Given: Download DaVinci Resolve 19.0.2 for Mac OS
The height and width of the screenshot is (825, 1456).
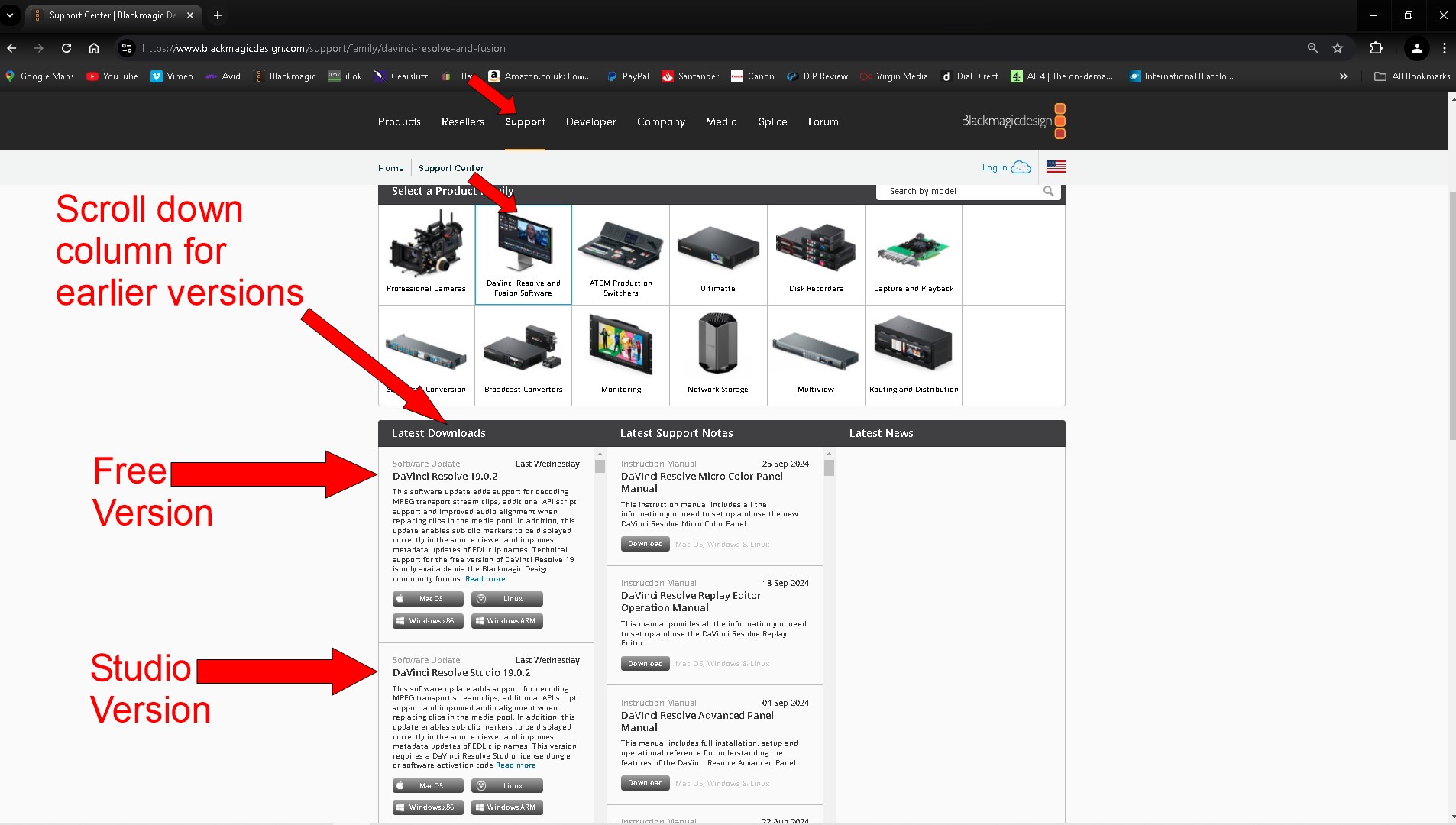Looking at the screenshot, I should click(428, 599).
